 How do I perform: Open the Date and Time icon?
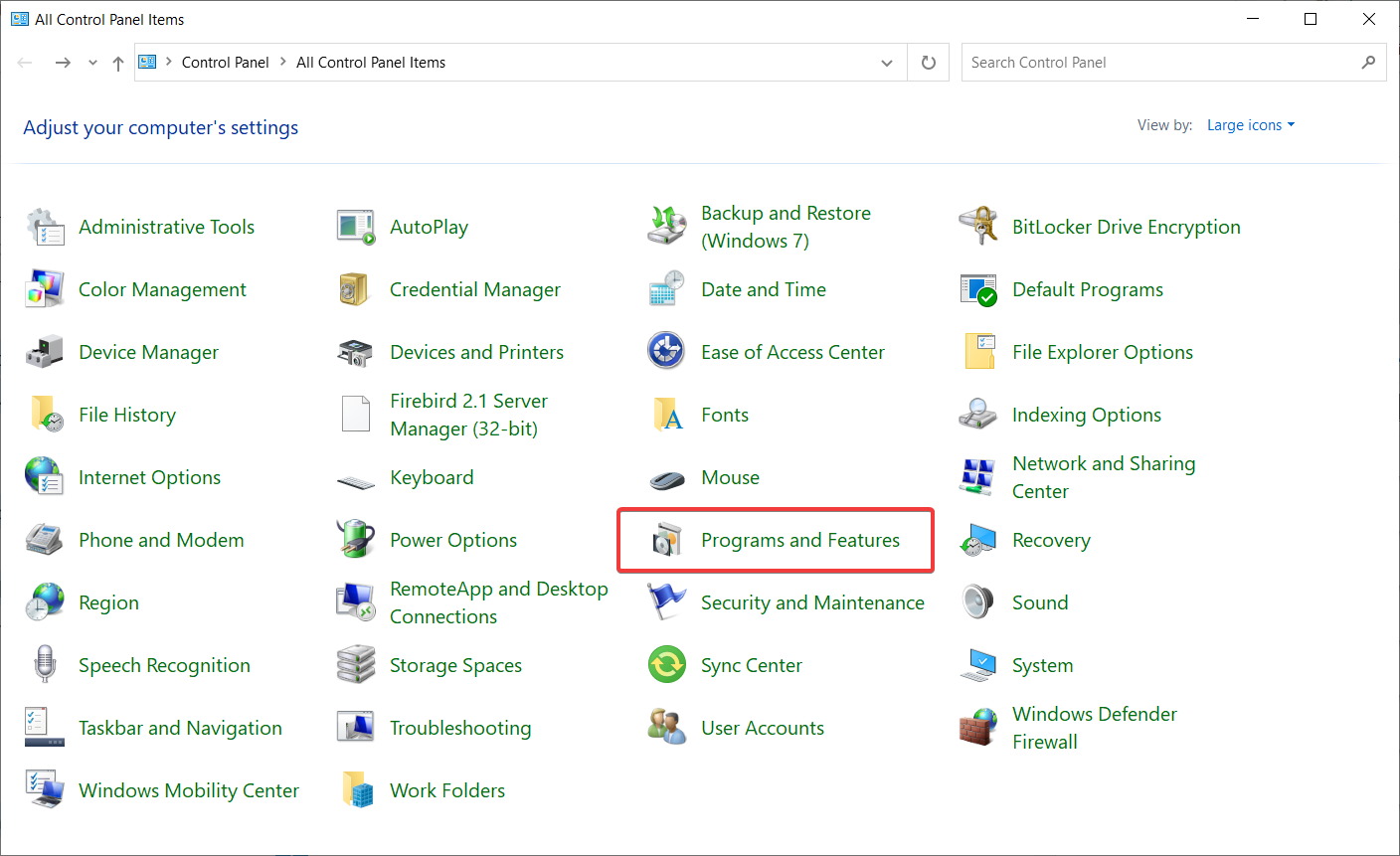click(667, 290)
